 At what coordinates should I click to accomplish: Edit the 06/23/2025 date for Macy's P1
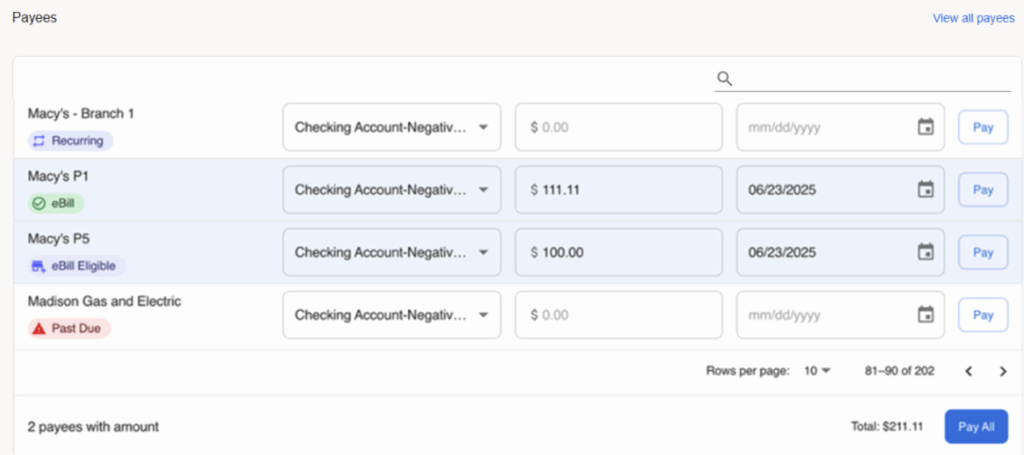[x=840, y=190]
